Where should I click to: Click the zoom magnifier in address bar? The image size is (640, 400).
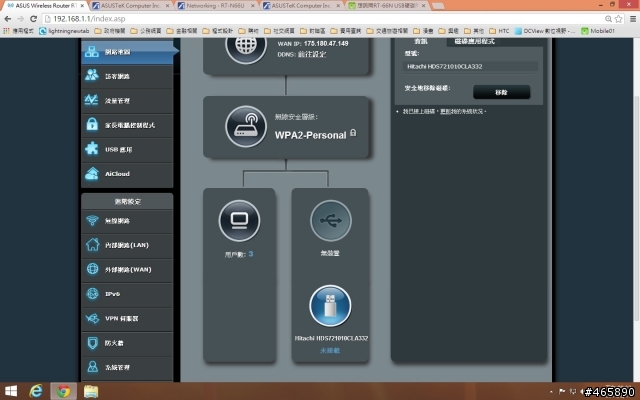pyautogui.click(x=608, y=19)
